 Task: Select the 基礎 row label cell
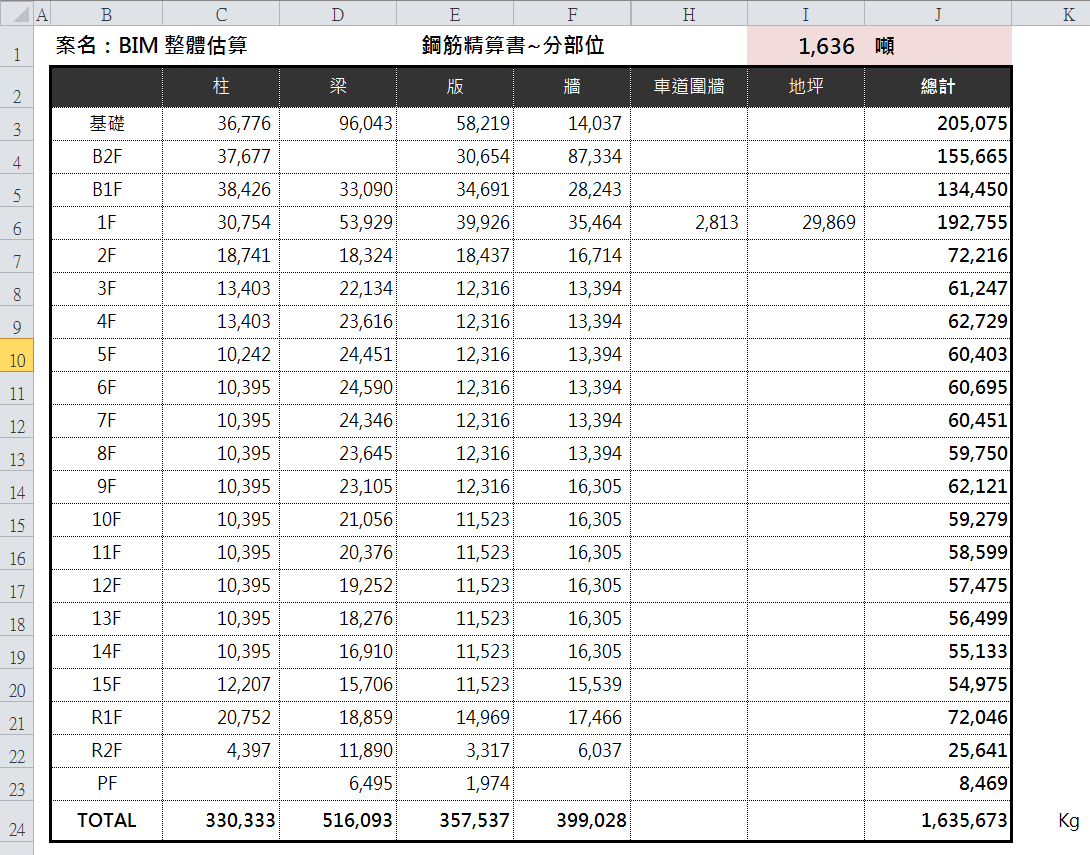(x=106, y=124)
